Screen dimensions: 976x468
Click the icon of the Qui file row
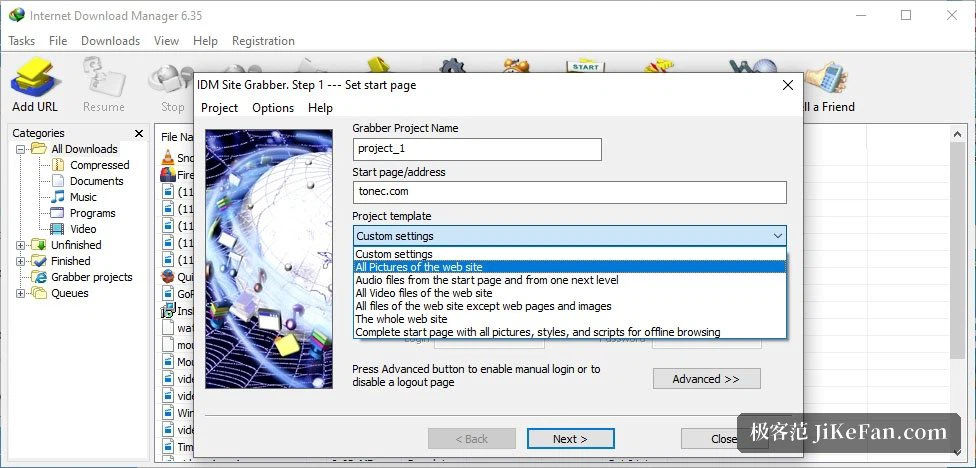(x=168, y=276)
